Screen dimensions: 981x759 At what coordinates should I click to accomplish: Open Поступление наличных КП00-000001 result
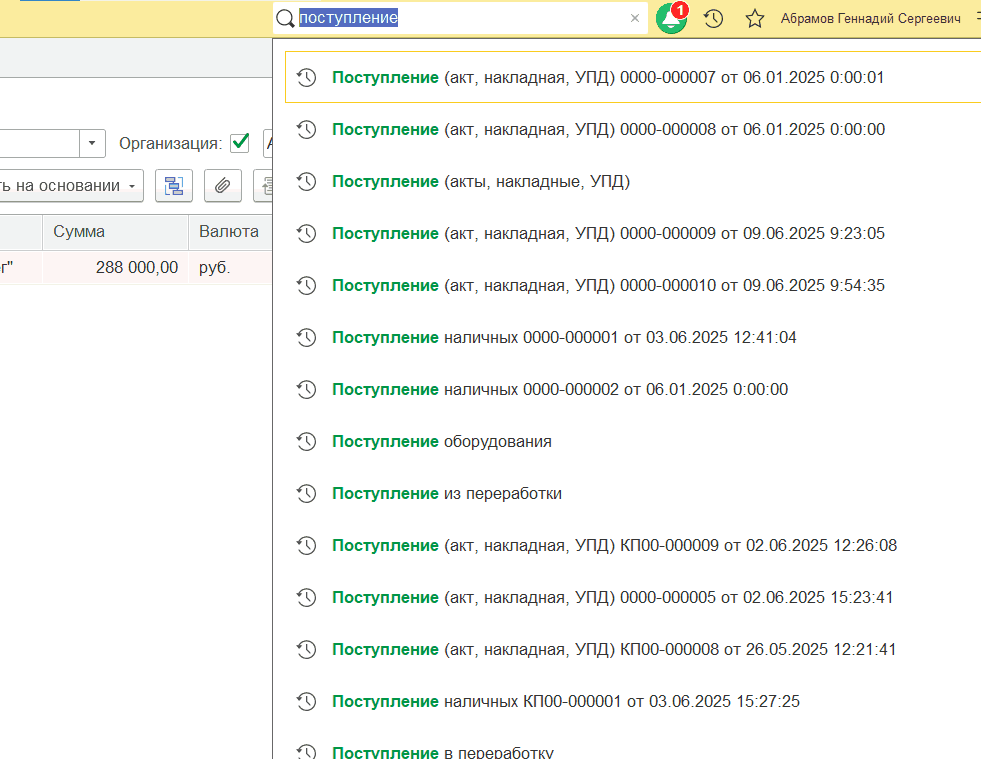[x=566, y=701]
